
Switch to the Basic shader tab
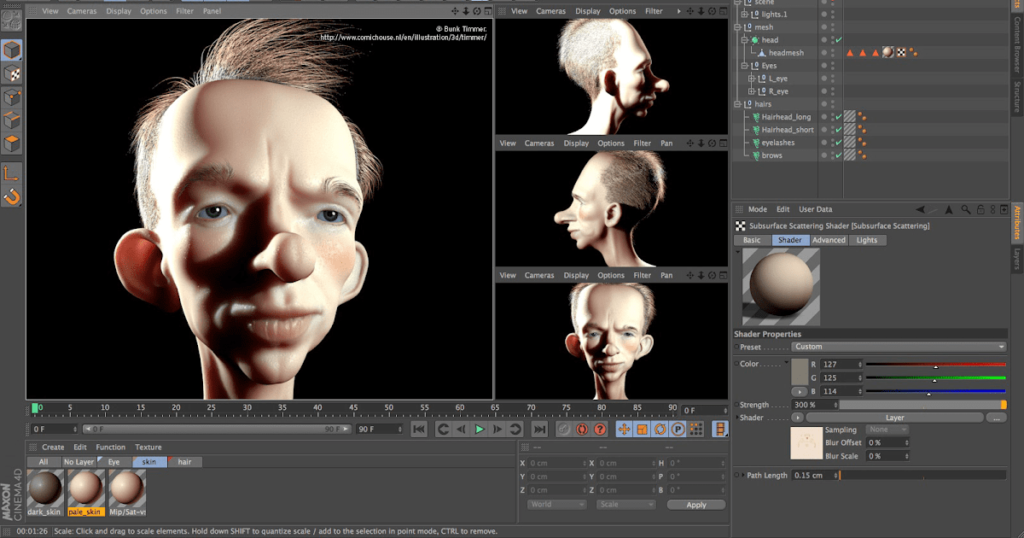click(x=752, y=240)
